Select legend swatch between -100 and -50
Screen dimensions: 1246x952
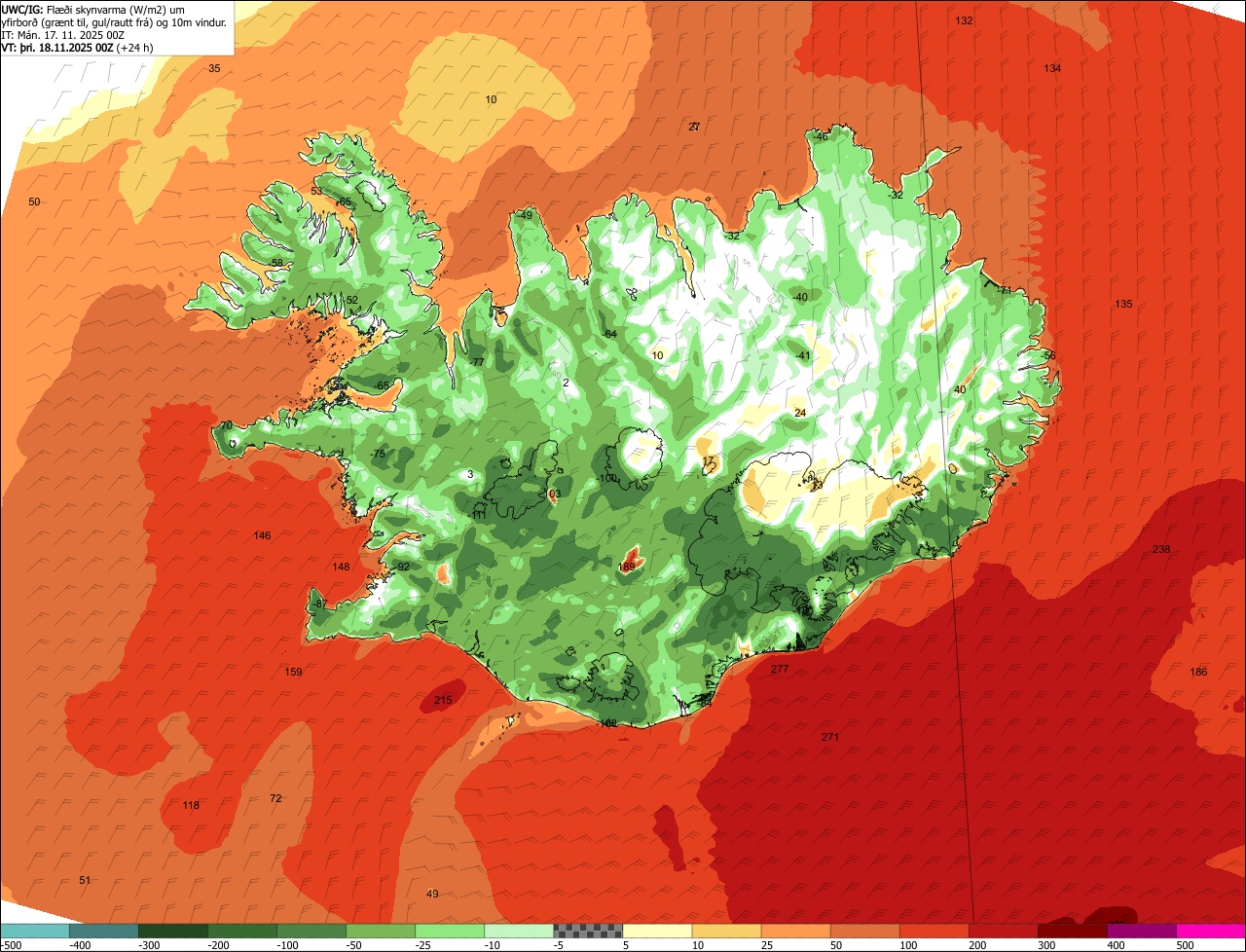tap(311, 931)
